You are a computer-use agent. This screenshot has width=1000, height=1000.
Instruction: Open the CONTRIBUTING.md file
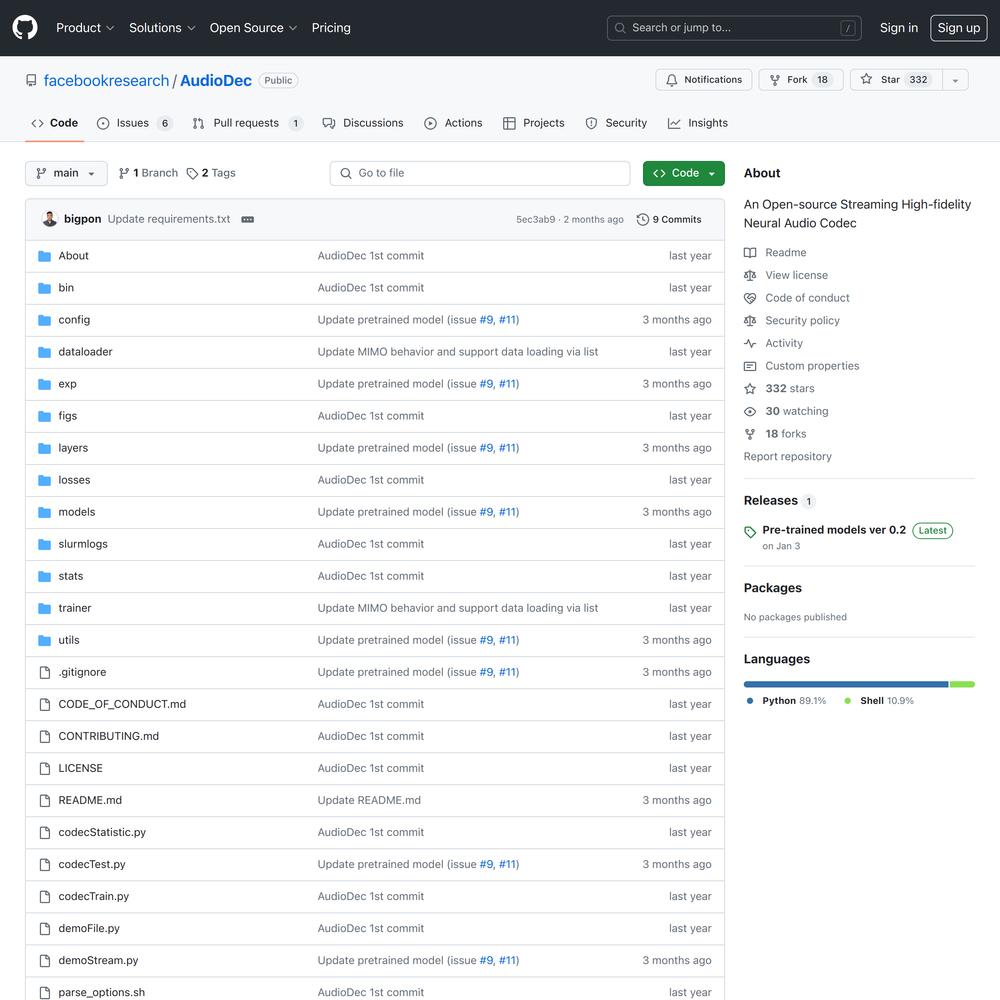(108, 737)
